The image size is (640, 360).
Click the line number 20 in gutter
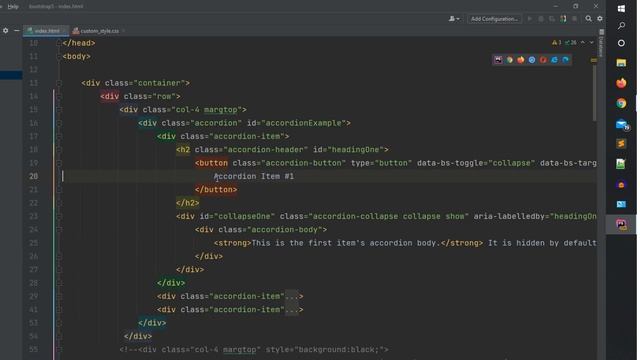(x=33, y=176)
